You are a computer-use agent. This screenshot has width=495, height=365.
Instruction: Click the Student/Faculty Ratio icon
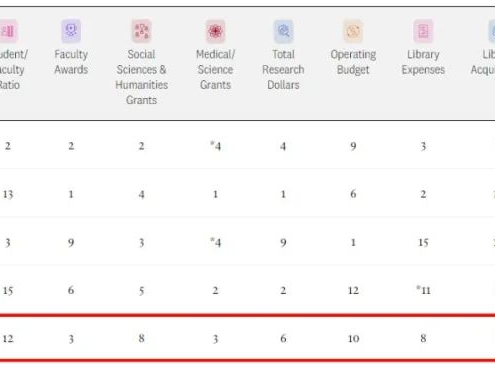pos(8,31)
